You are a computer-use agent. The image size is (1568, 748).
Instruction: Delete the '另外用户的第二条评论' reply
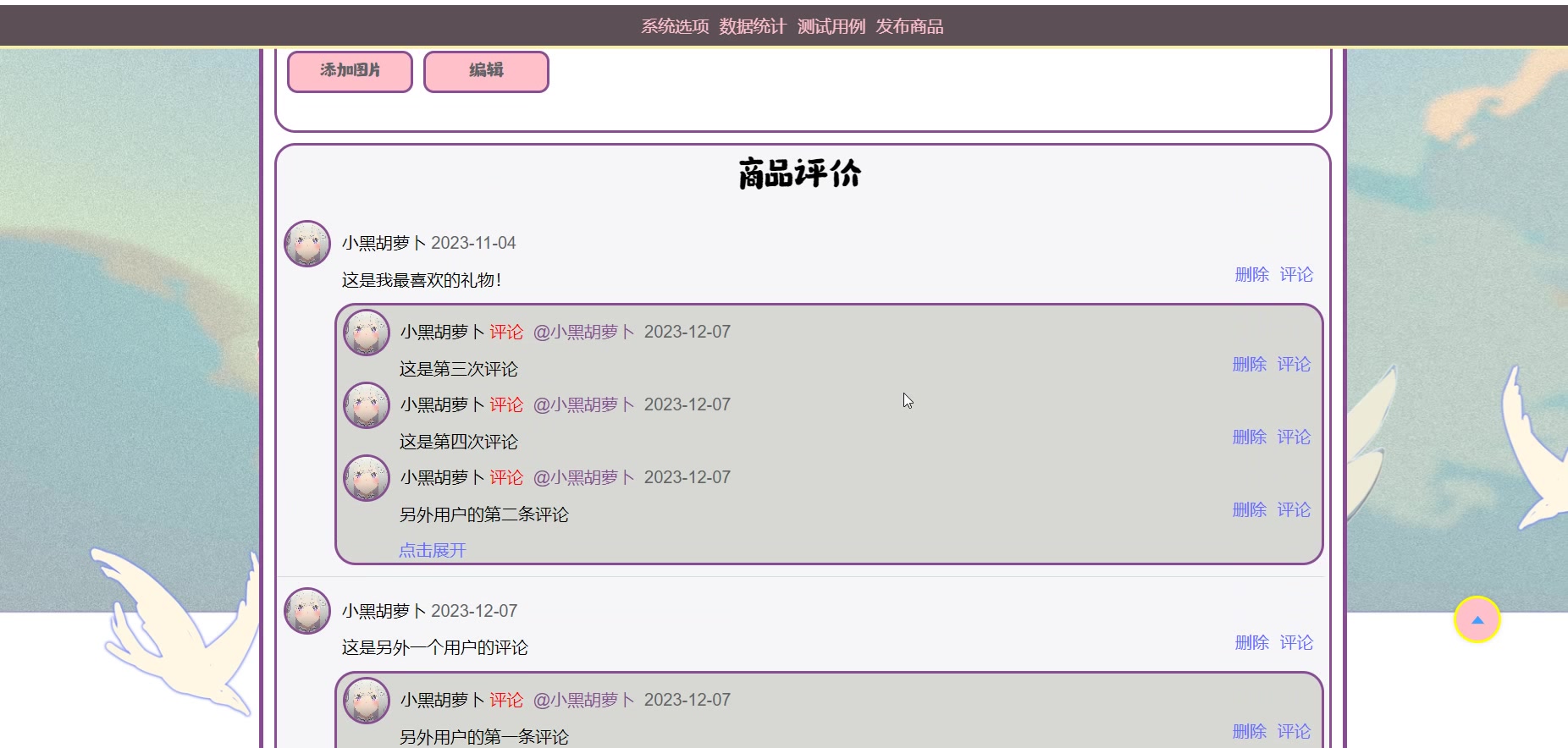1249,509
